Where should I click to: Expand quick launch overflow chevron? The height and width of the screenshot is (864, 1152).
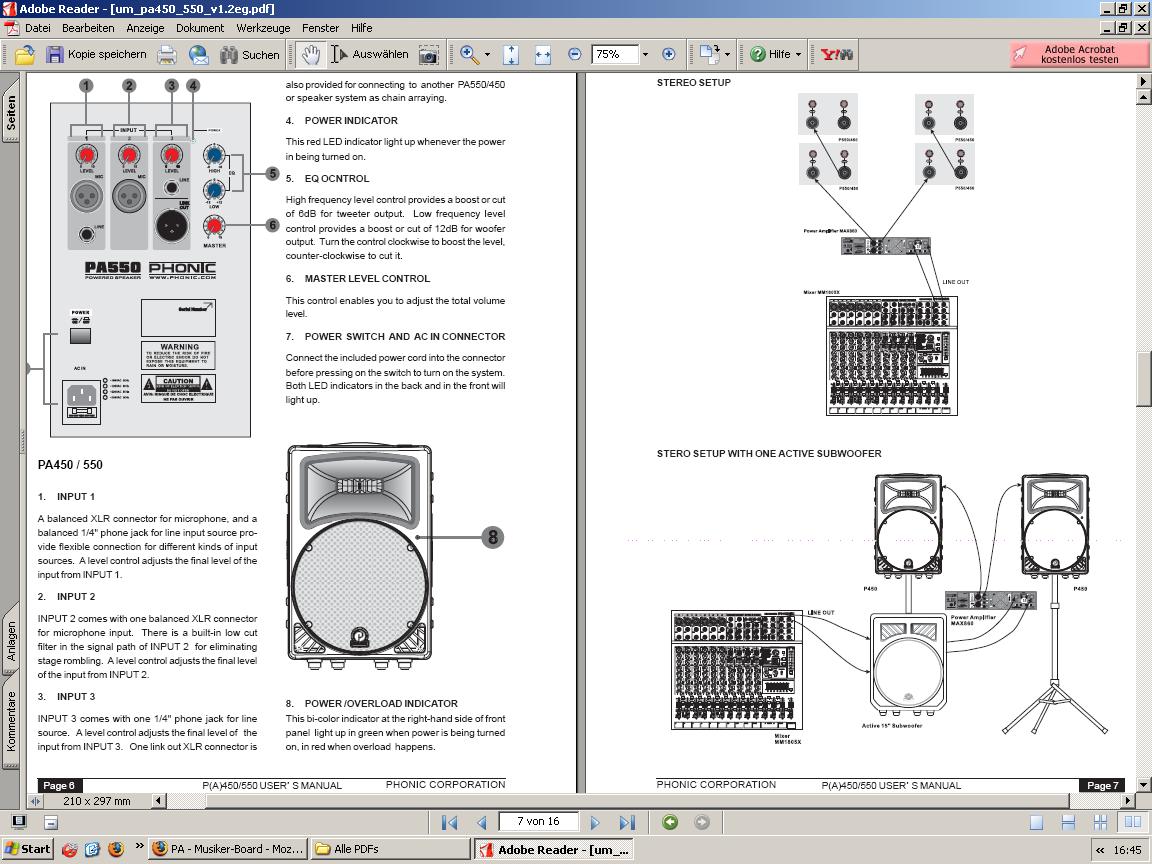point(139,846)
